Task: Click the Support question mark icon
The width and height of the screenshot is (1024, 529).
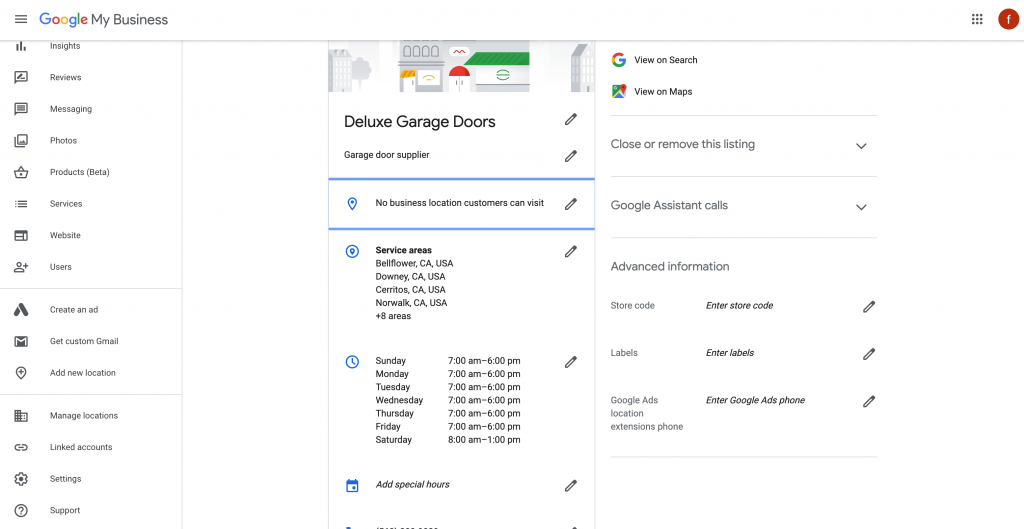Action: (x=21, y=511)
